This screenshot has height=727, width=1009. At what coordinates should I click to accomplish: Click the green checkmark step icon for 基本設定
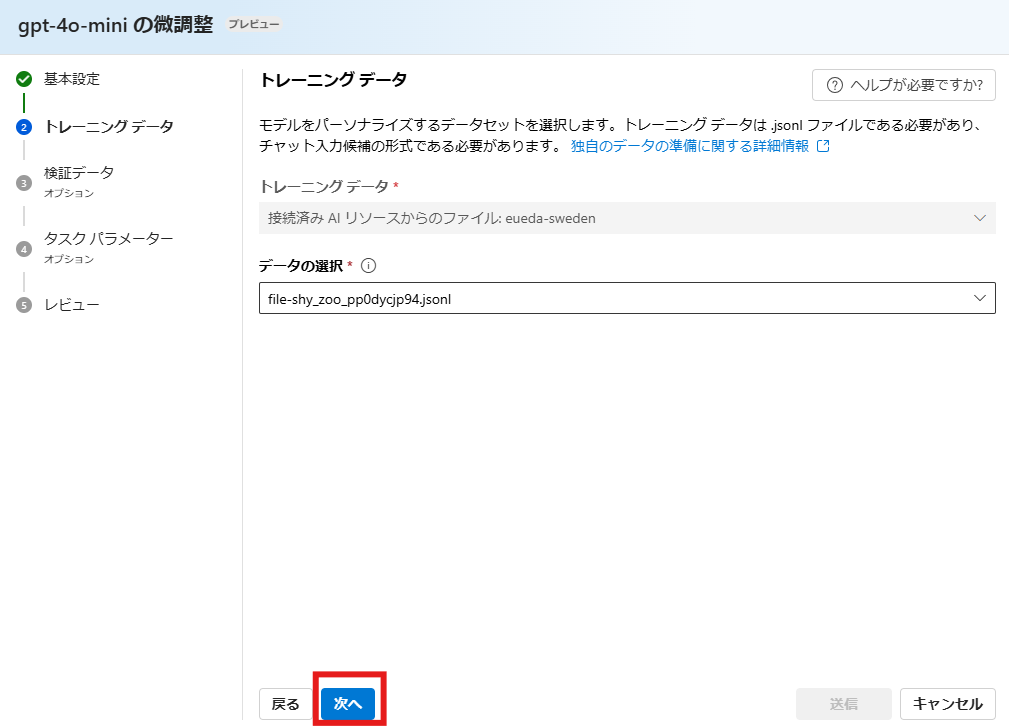[24, 79]
